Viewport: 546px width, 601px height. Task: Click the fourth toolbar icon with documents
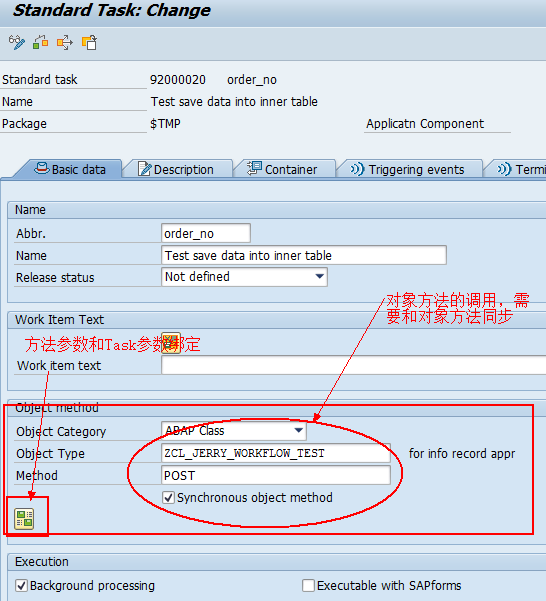tap(89, 42)
